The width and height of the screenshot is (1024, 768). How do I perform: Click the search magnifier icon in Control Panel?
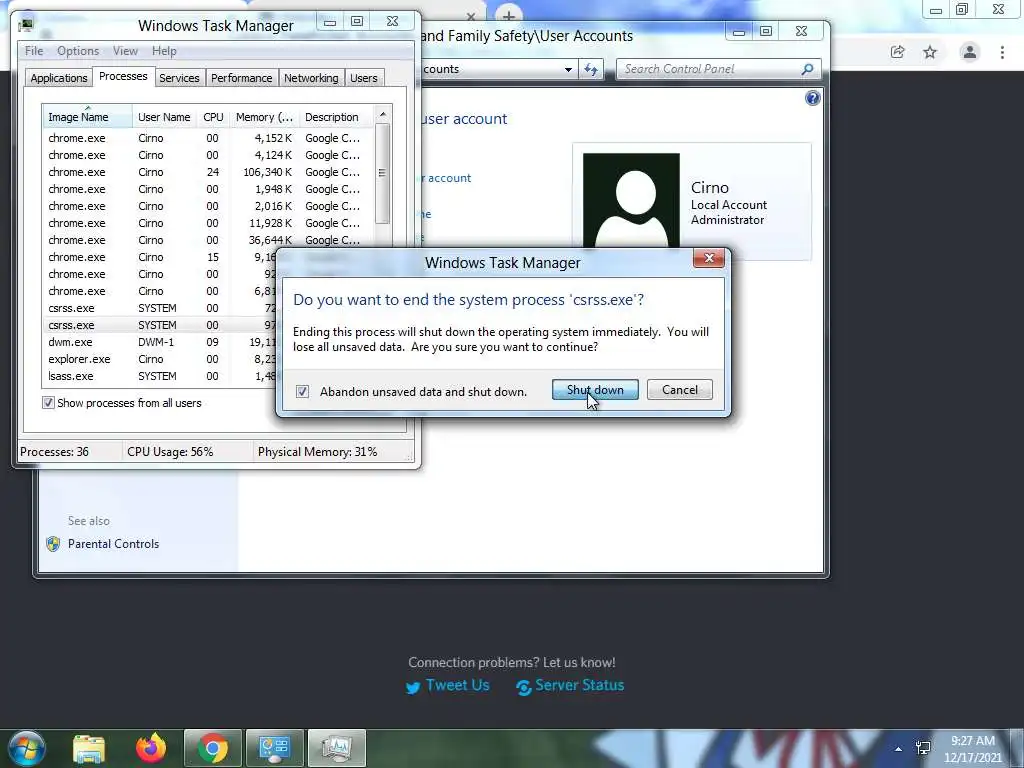tap(807, 69)
